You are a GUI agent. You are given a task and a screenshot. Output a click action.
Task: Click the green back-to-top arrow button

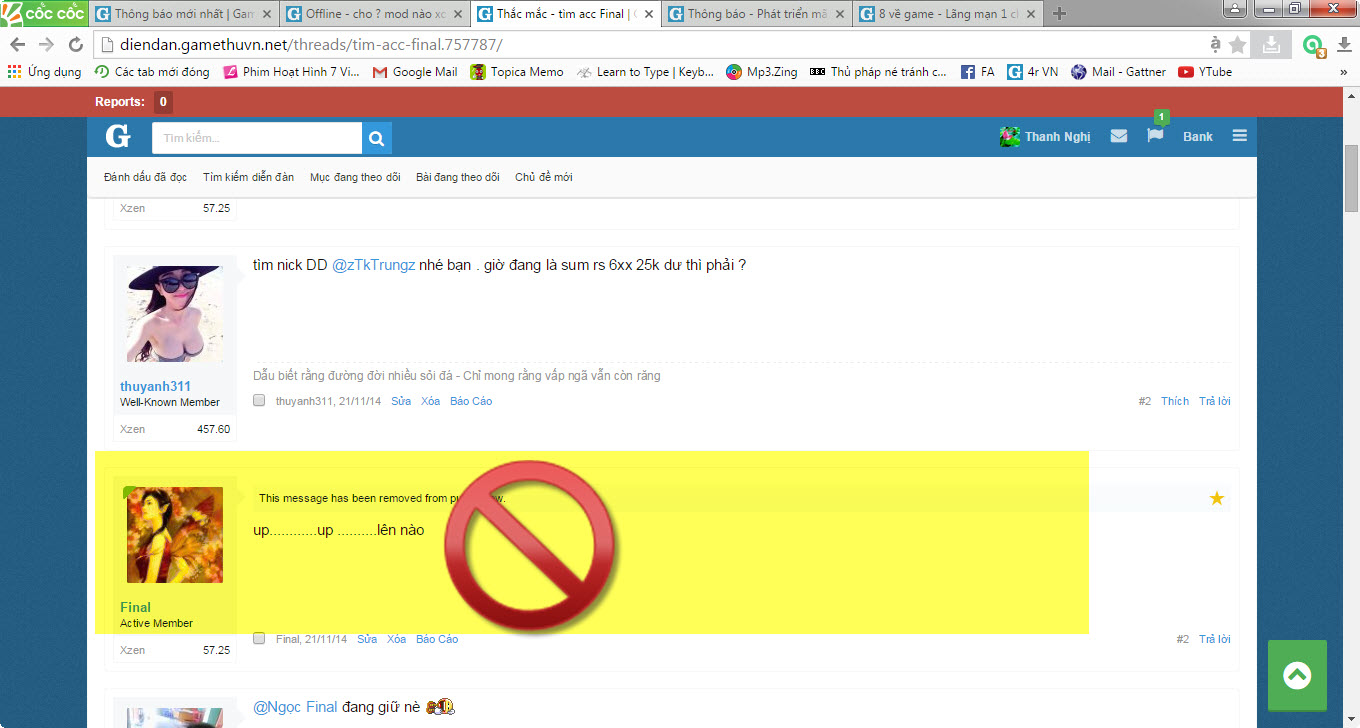[x=1297, y=675]
